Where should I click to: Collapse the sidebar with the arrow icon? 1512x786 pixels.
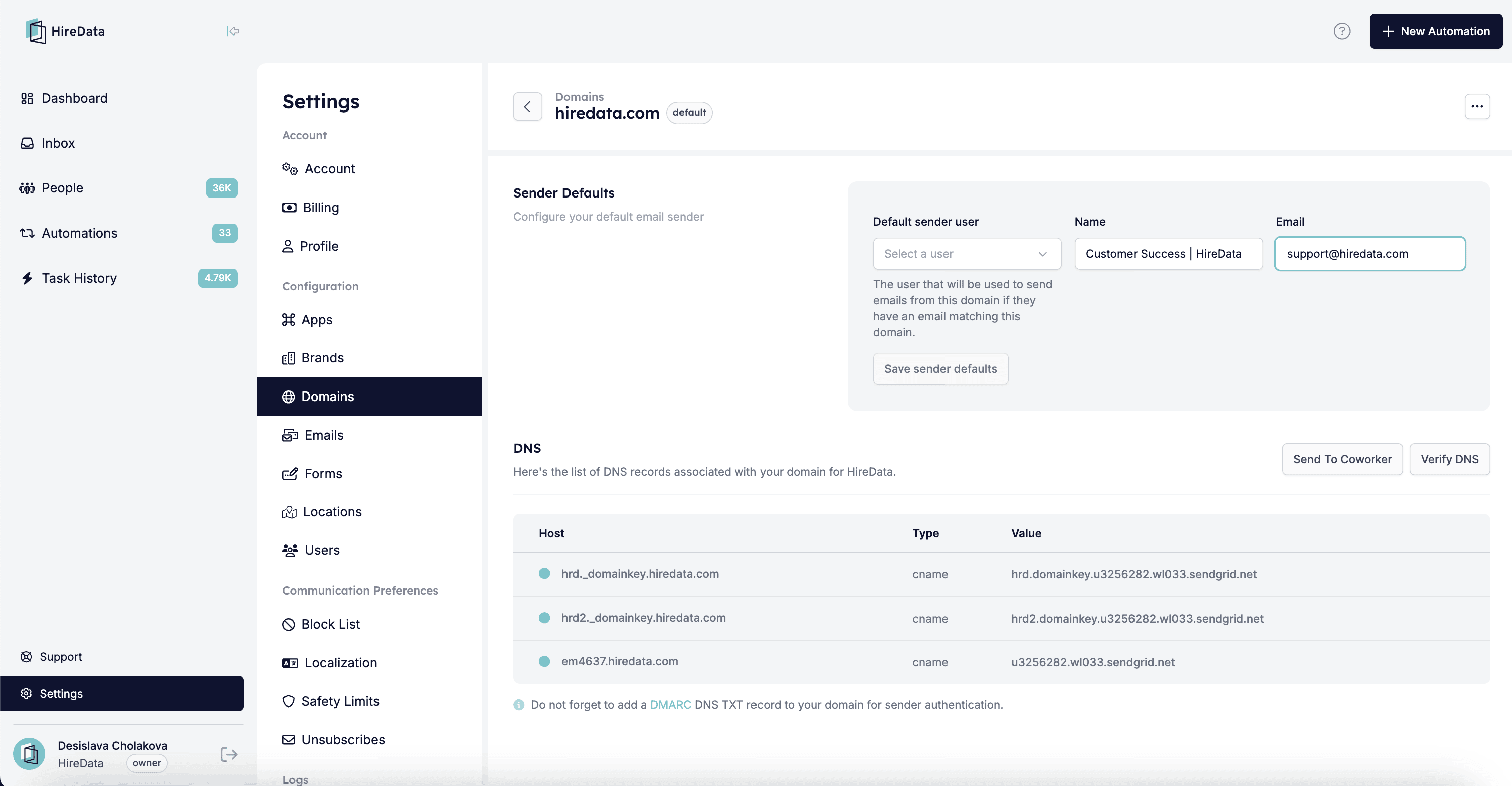click(233, 31)
